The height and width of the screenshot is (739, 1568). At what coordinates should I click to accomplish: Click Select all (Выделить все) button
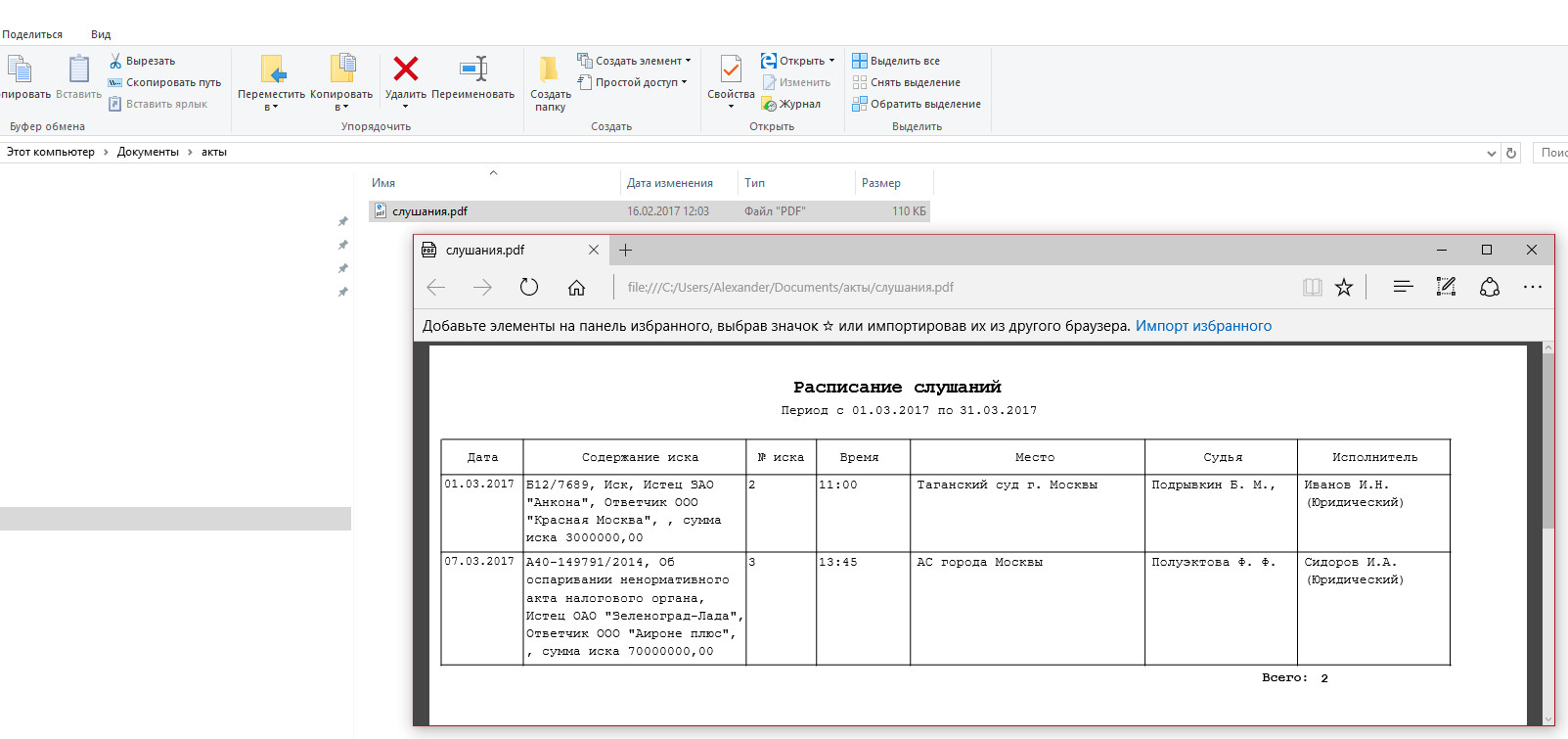click(896, 61)
